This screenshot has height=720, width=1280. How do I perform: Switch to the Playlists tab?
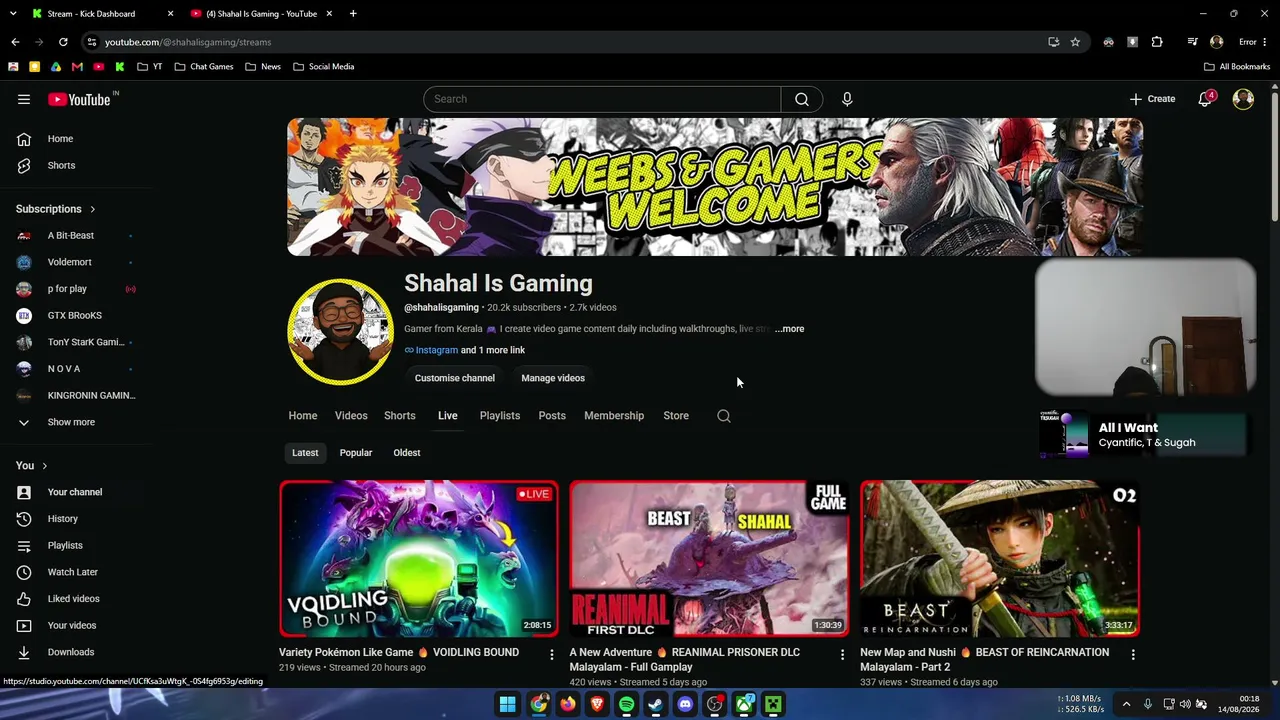[500, 416]
